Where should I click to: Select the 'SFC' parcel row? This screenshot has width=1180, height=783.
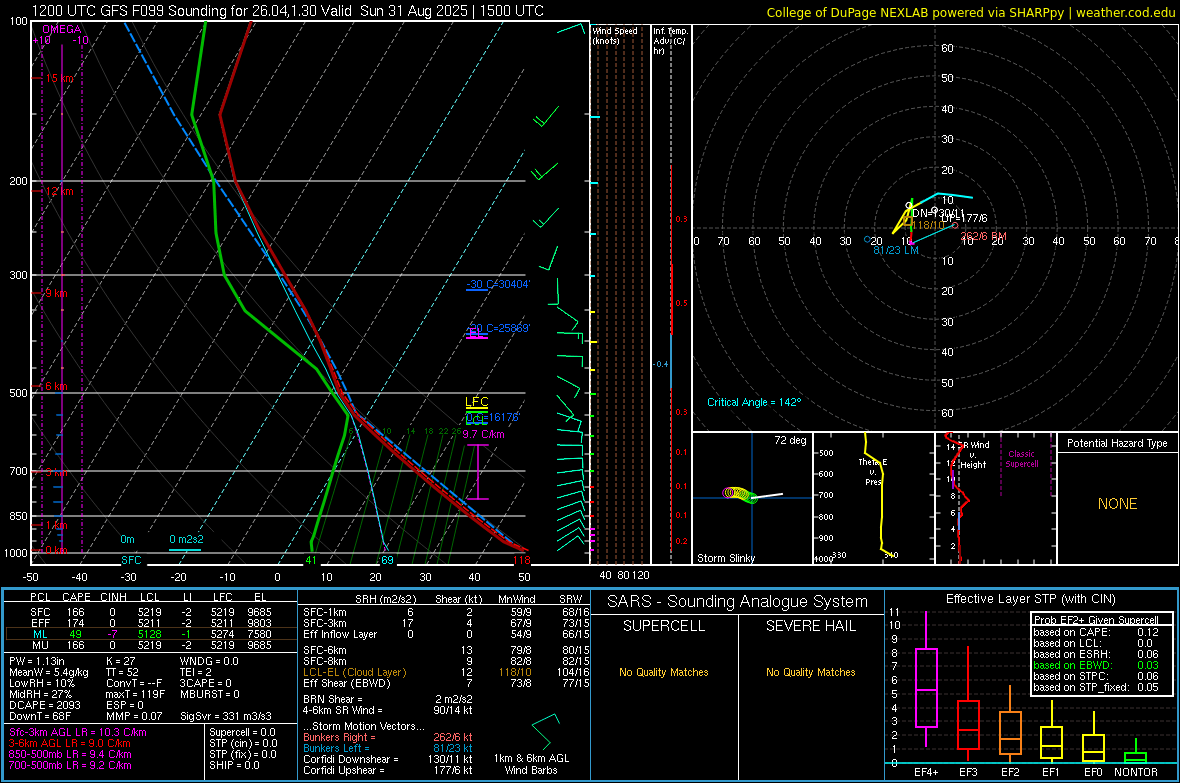tap(151, 612)
